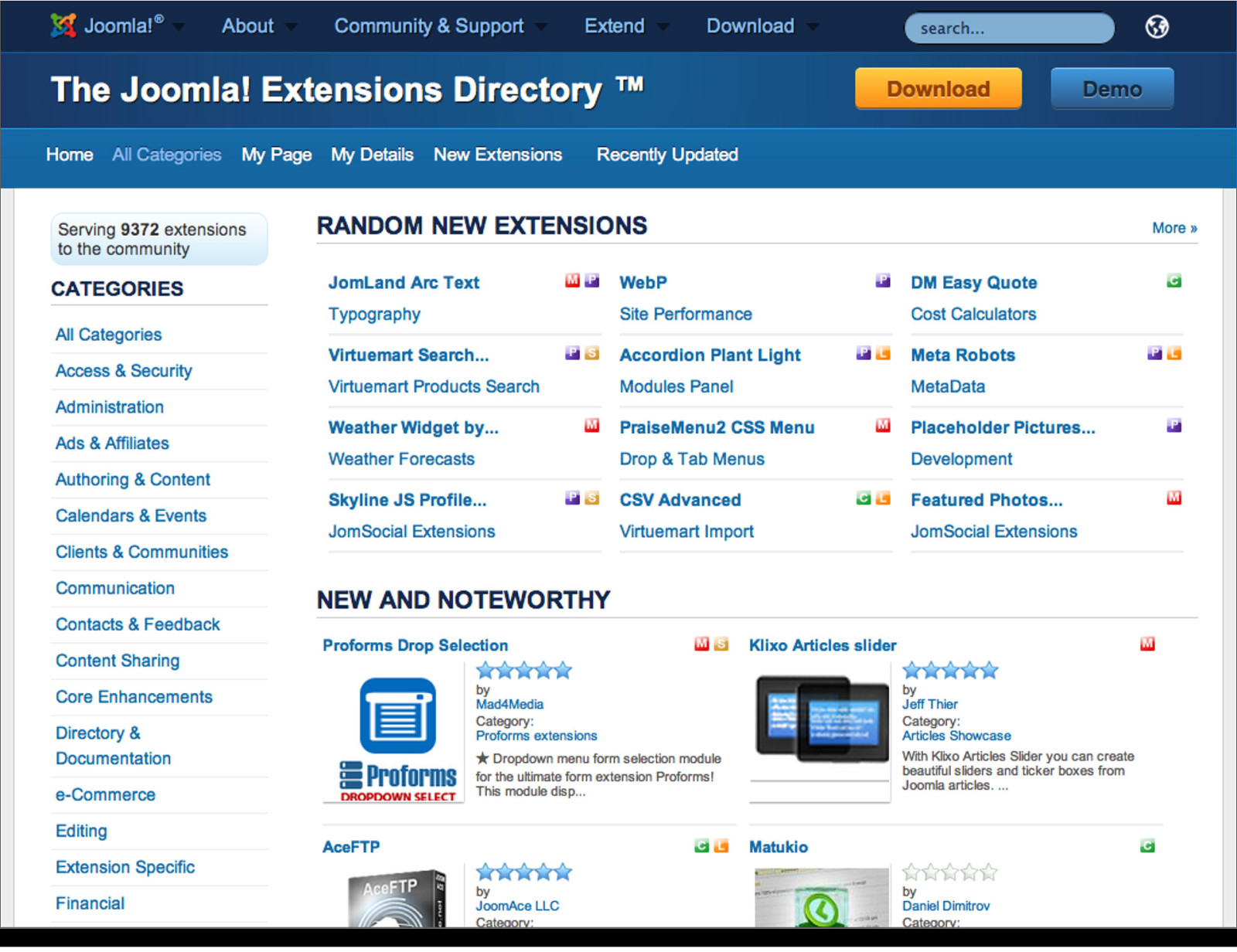This screenshot has height=952, width=1237.
Task: Open the Clients & Communities category
Action: pos(142,552)
